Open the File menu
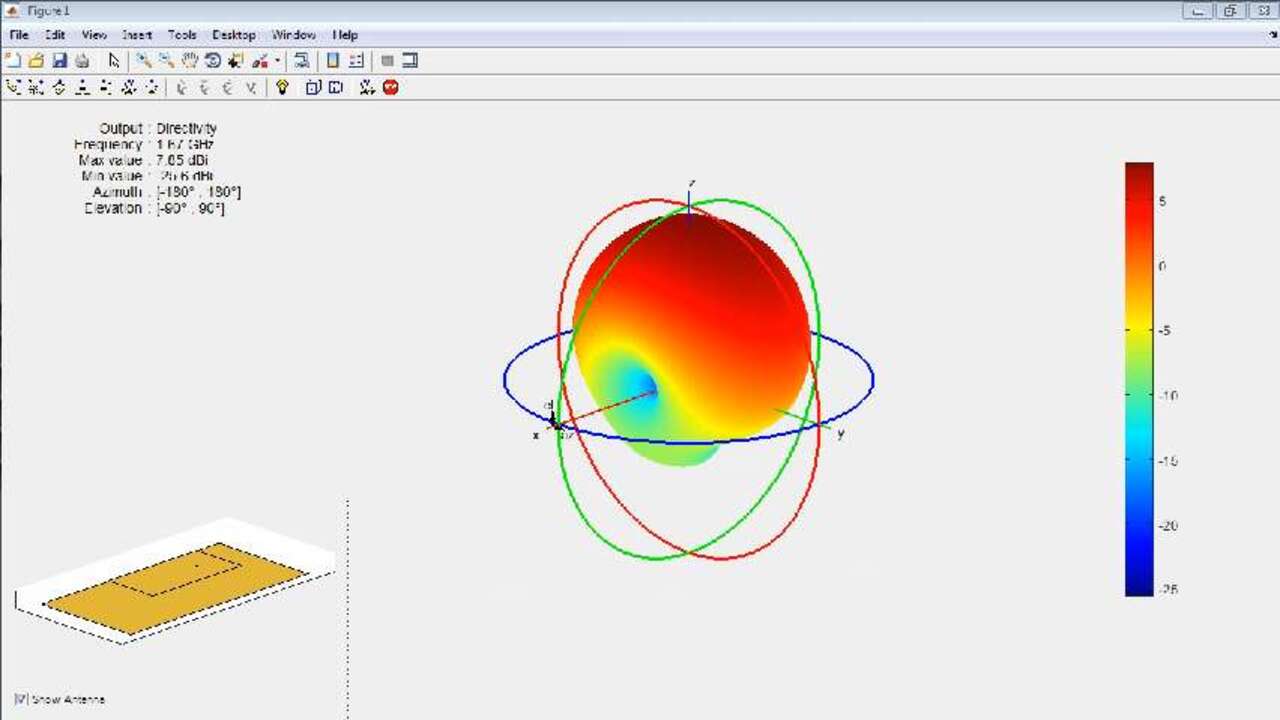 (19, 35)
